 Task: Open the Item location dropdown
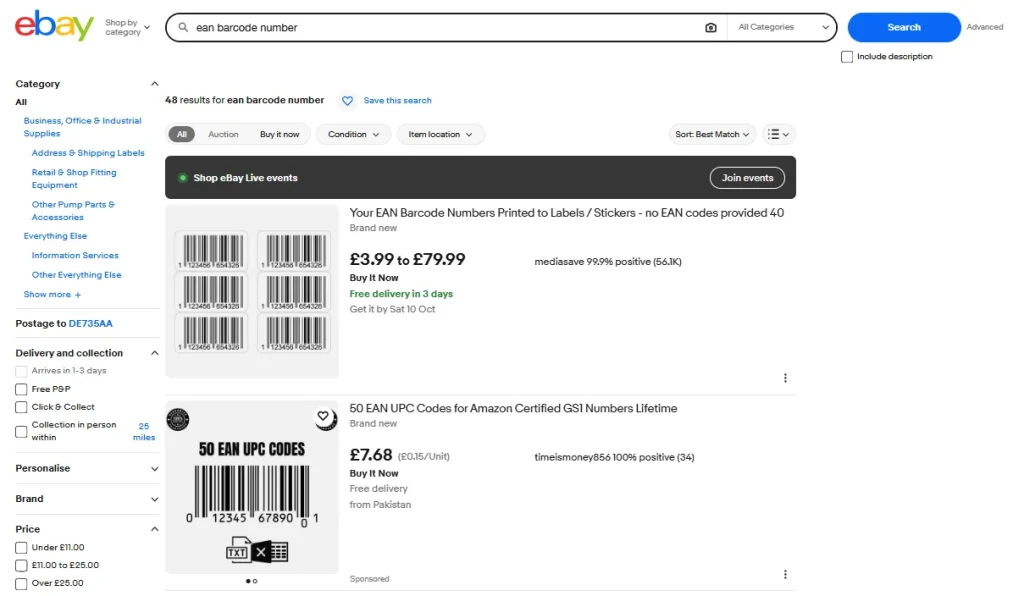[440, 134]
